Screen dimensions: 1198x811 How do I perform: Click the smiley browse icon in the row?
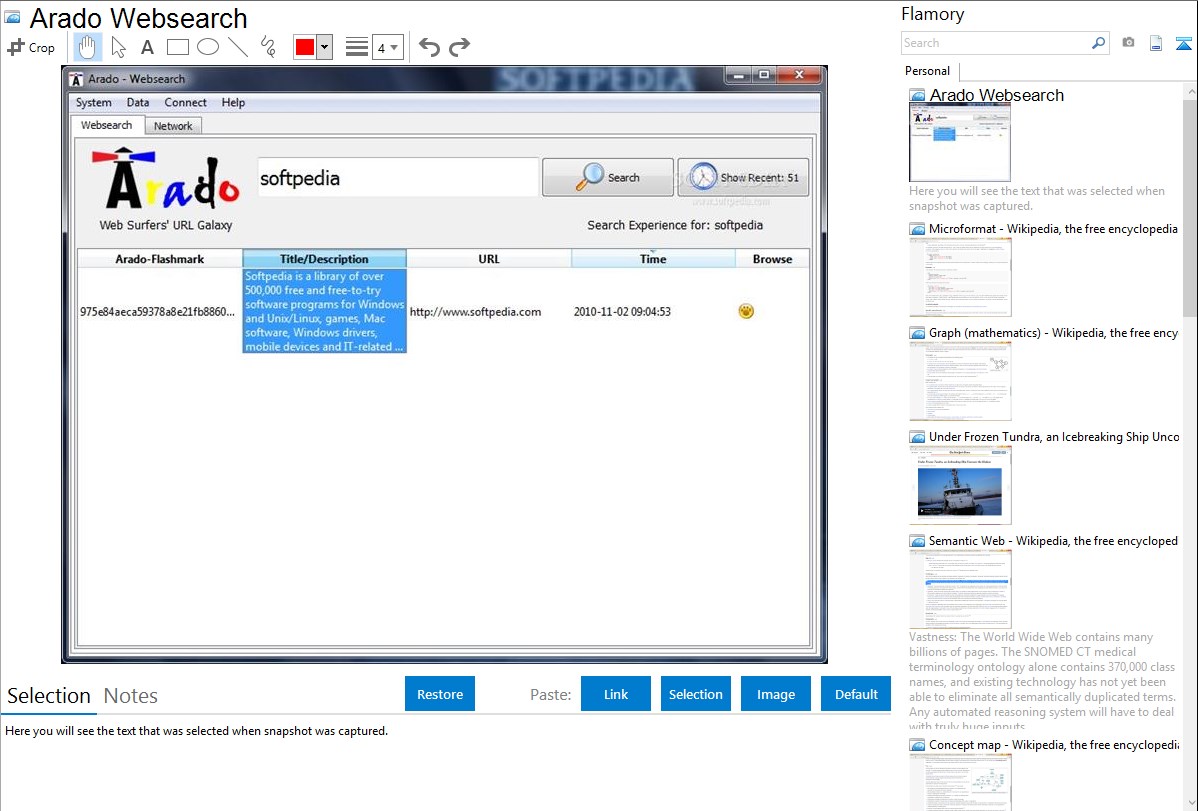point(746,311)
